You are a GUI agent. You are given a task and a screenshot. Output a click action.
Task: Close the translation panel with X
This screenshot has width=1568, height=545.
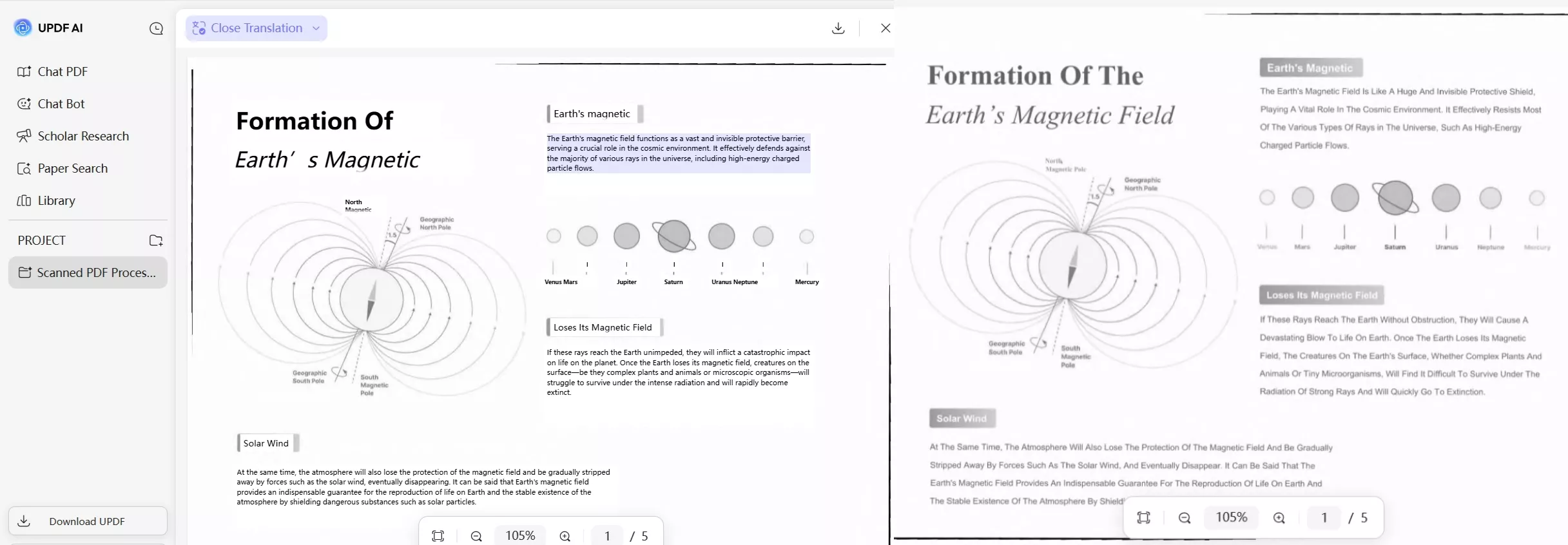886,28
